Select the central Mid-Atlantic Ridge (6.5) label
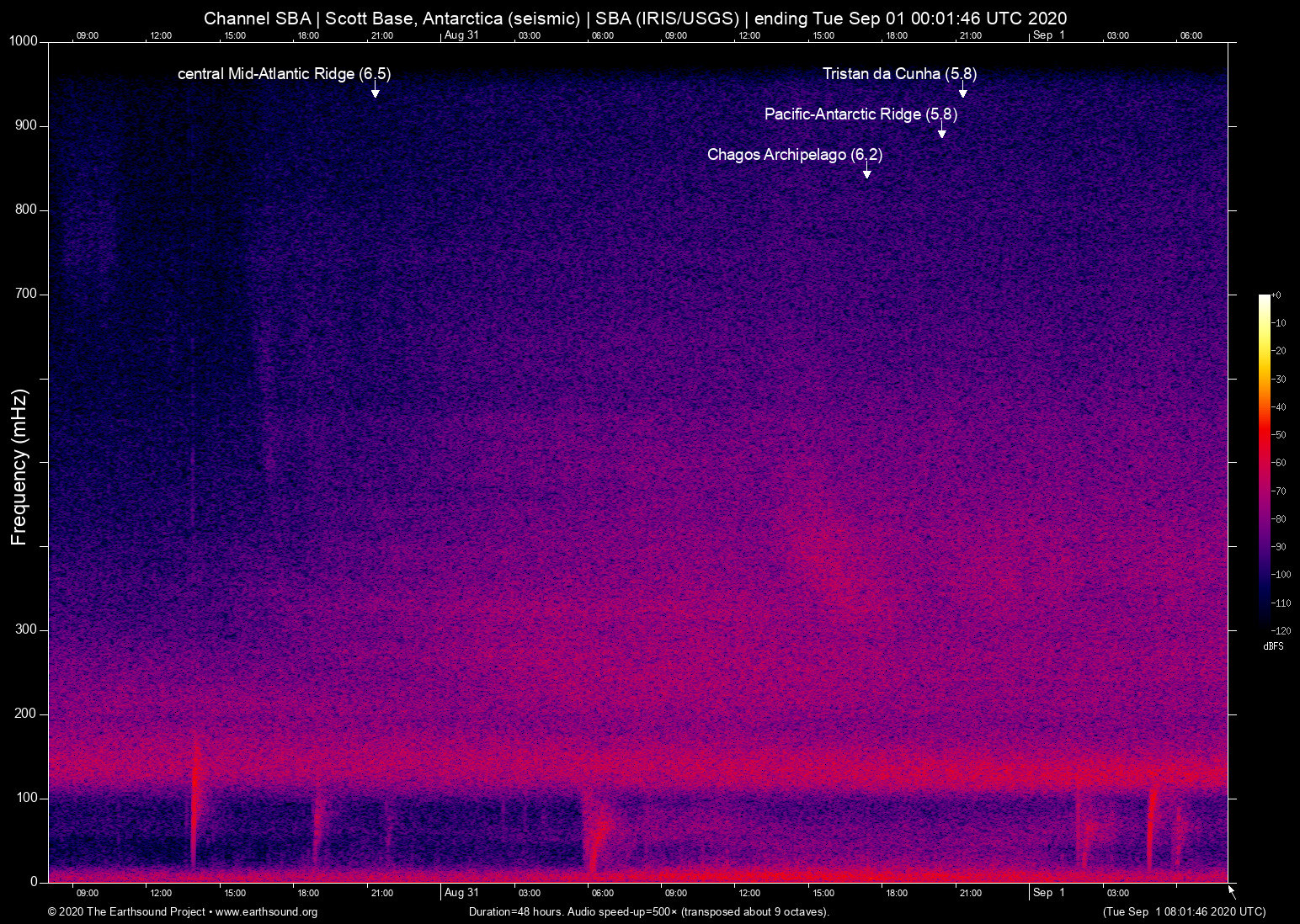 point(284,74)
